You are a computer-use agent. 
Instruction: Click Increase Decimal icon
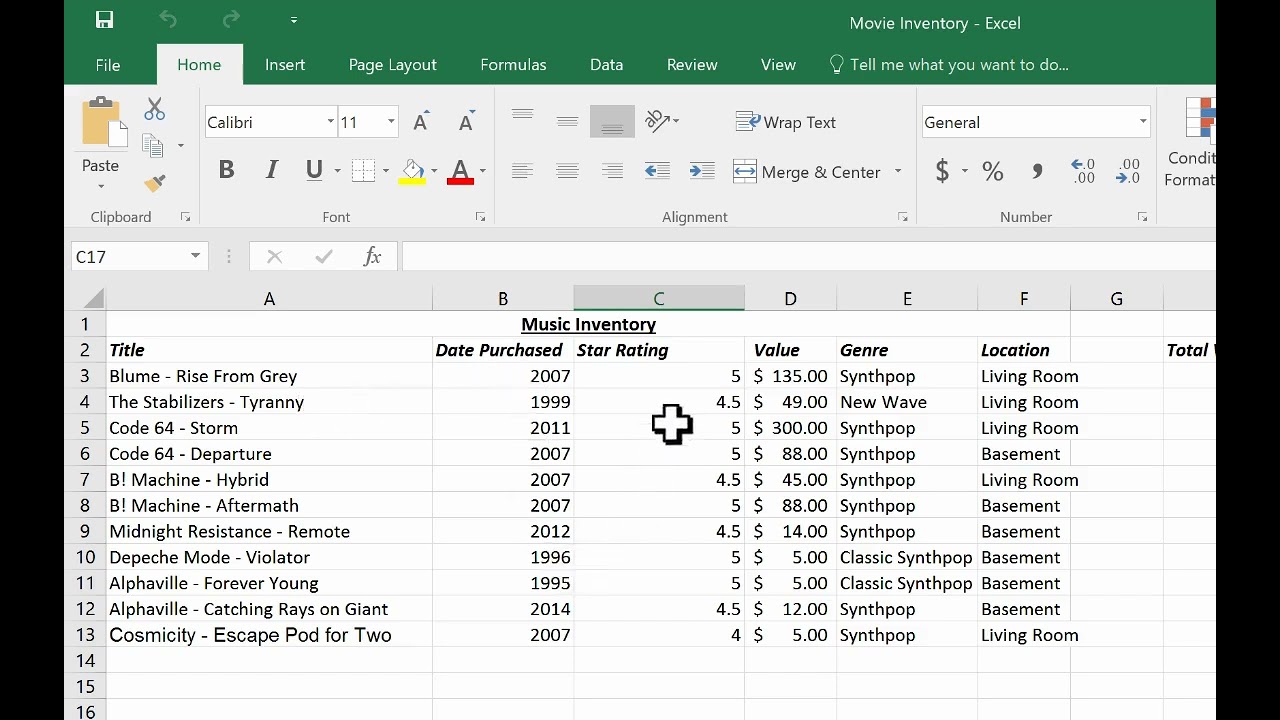[x=1083, y=171]
